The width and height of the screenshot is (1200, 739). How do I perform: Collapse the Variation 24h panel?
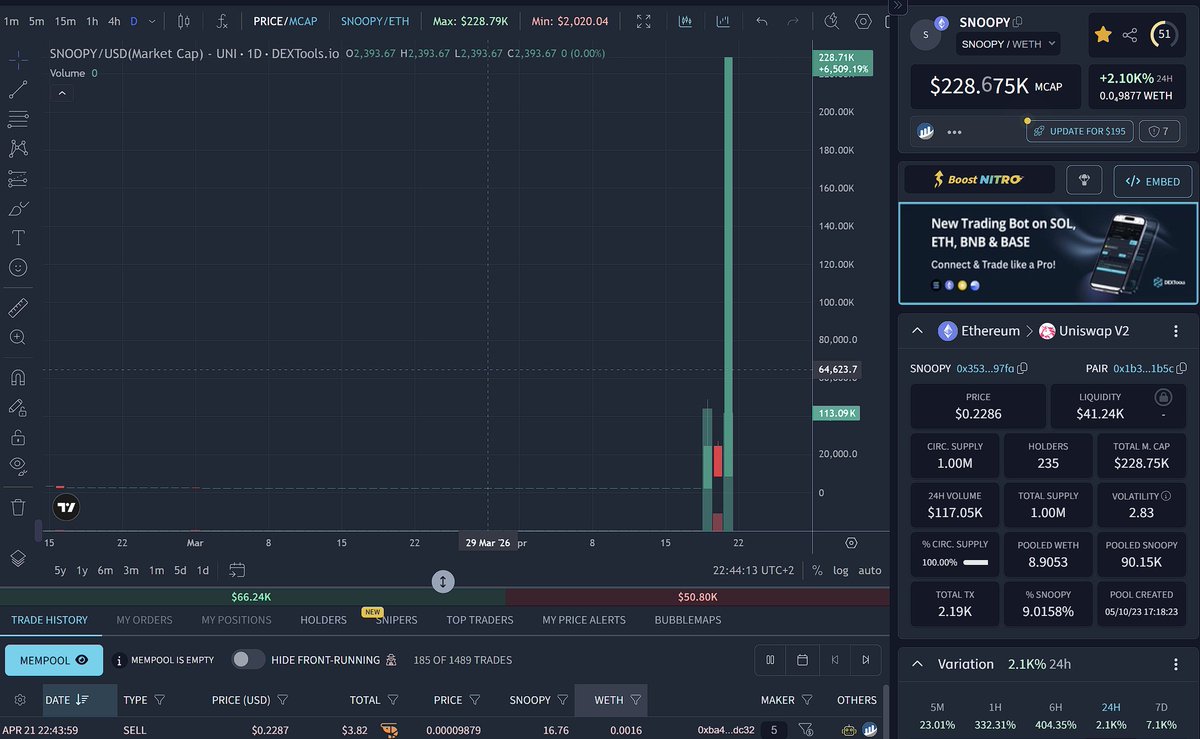point(917,664)
